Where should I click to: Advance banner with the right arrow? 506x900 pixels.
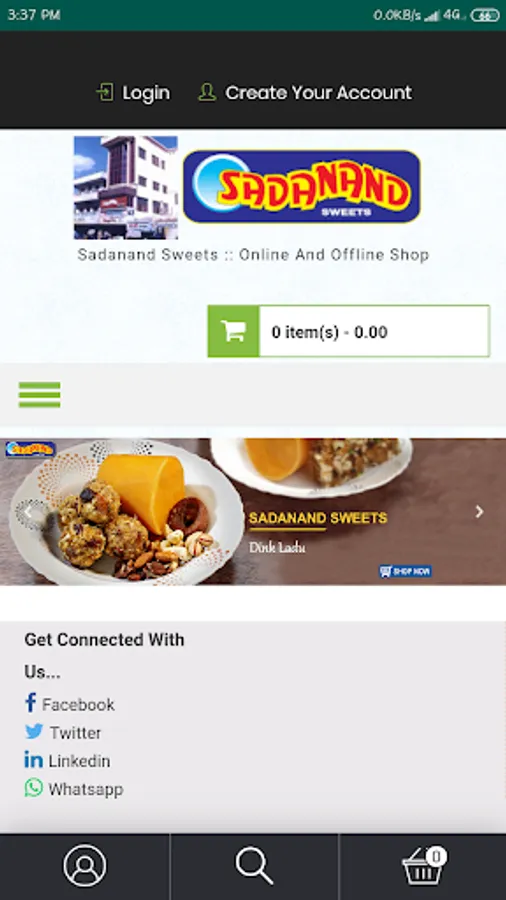480,511
